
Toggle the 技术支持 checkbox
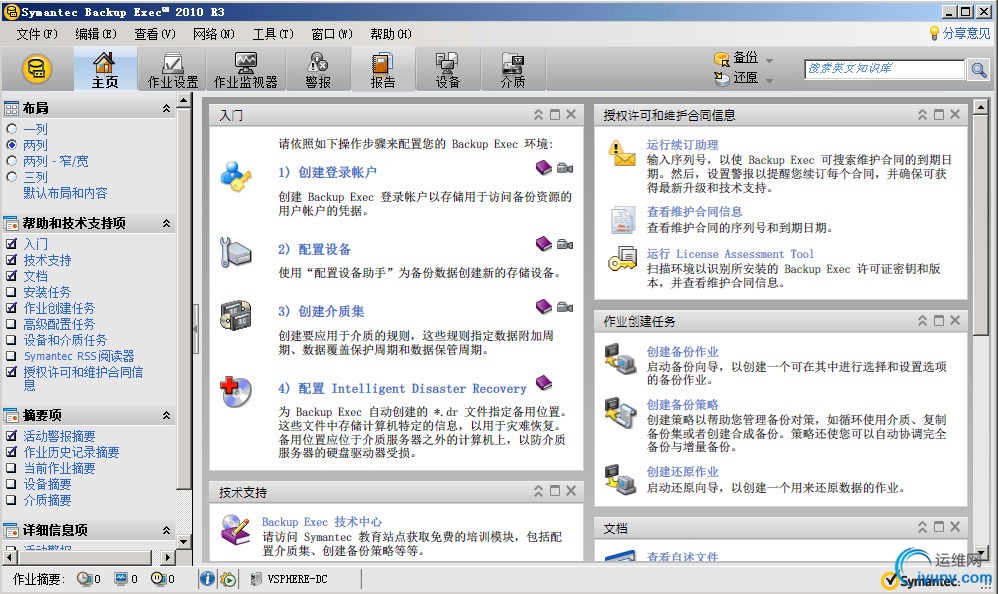pos(11,260)
